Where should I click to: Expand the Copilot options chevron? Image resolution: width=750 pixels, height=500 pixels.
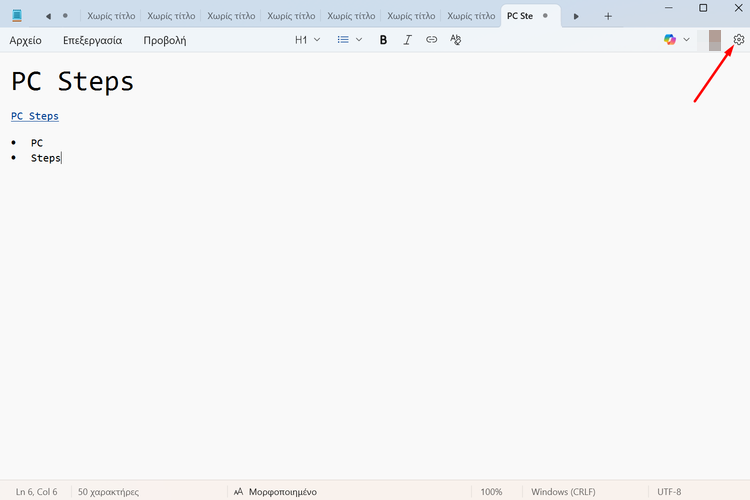(x=686, y=40)
